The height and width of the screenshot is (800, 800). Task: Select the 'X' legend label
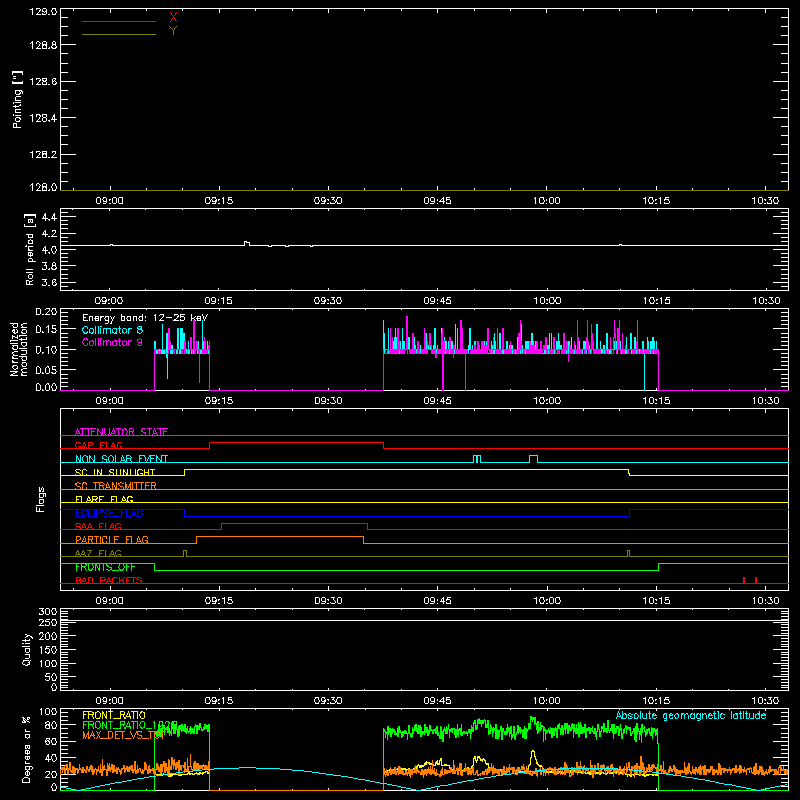[x=173, y=18]
